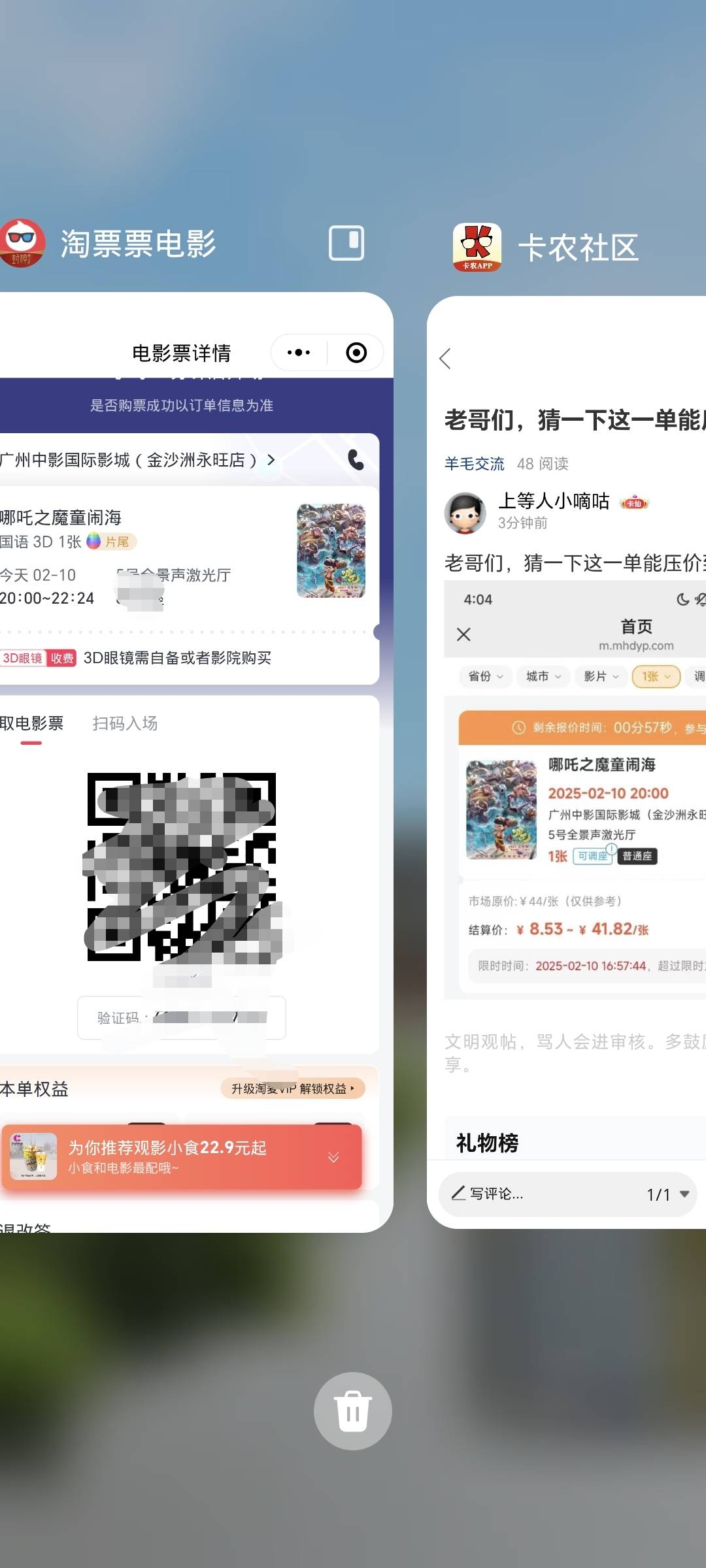Viewport: 706px width, 1568px height.
Task: Tap the 写评论 input box
Action: click(567, 1194)
